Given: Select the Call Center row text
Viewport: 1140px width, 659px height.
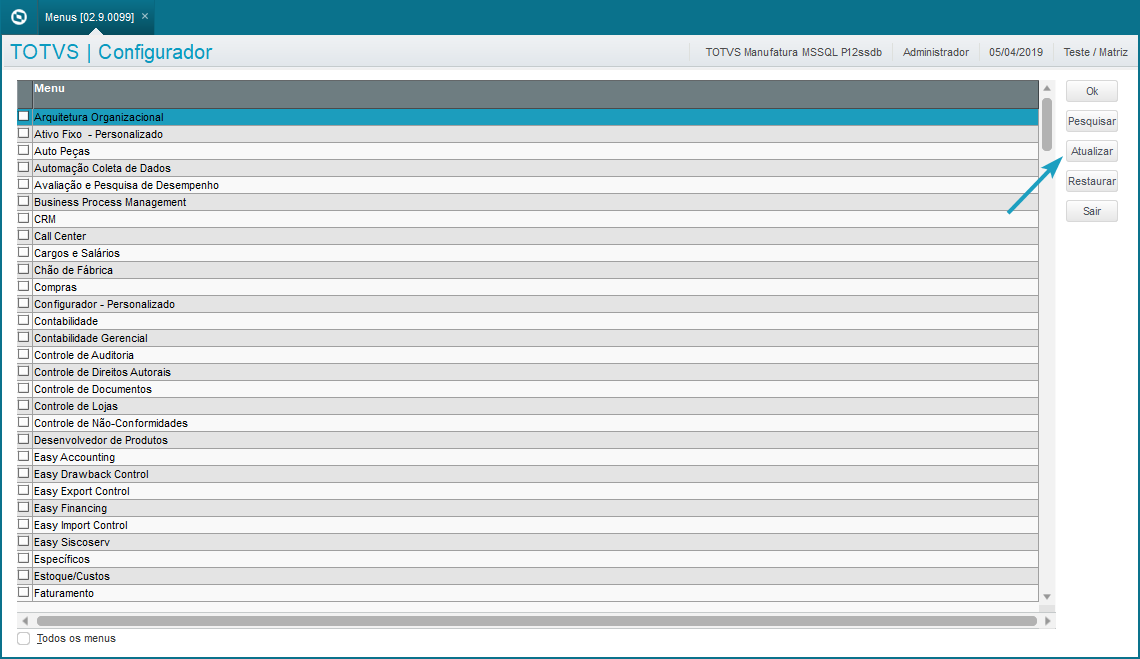Looking at the screenshot, I should click(60, 236).
